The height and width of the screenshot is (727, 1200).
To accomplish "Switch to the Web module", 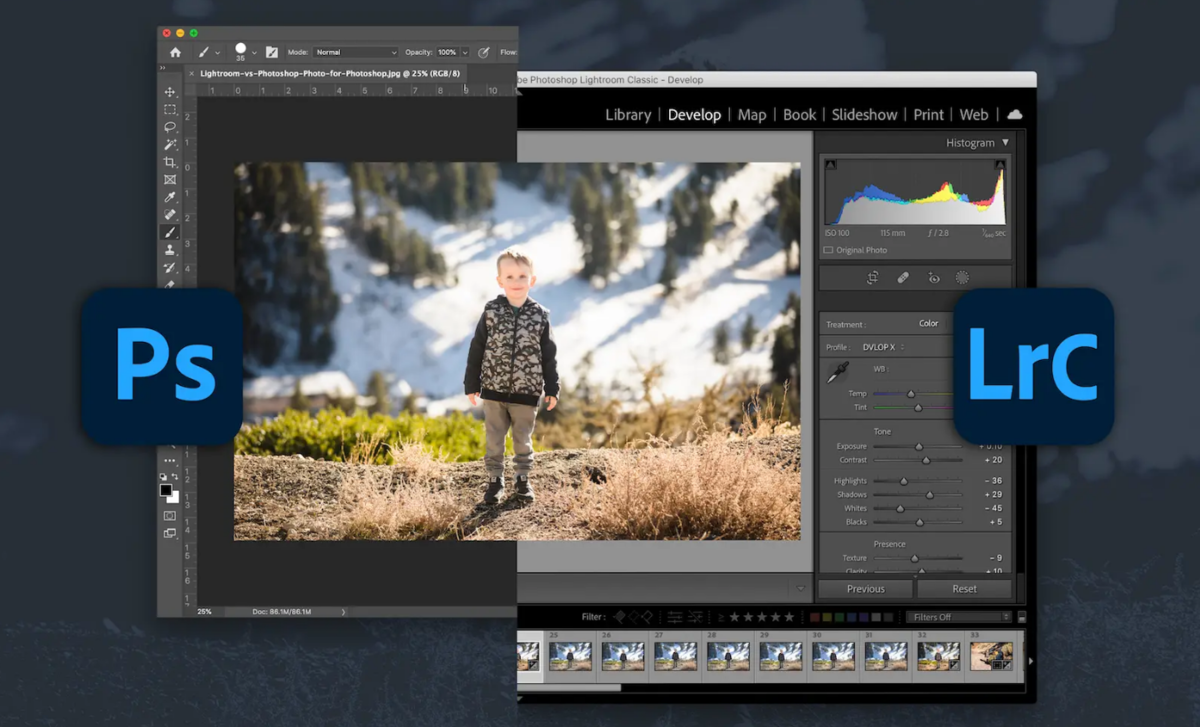I will coord(974,115).
